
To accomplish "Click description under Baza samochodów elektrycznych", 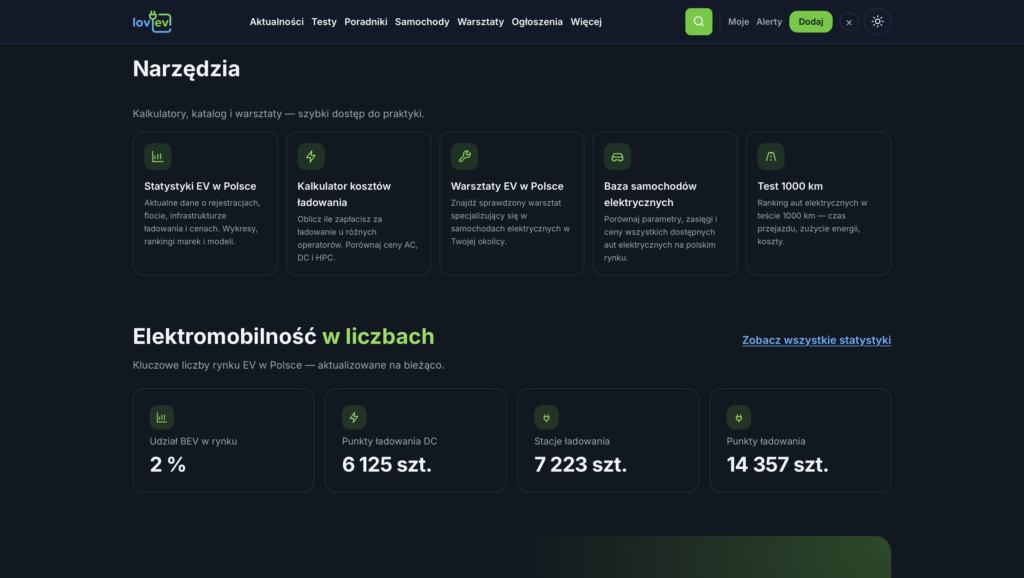I will click(660, 238).
